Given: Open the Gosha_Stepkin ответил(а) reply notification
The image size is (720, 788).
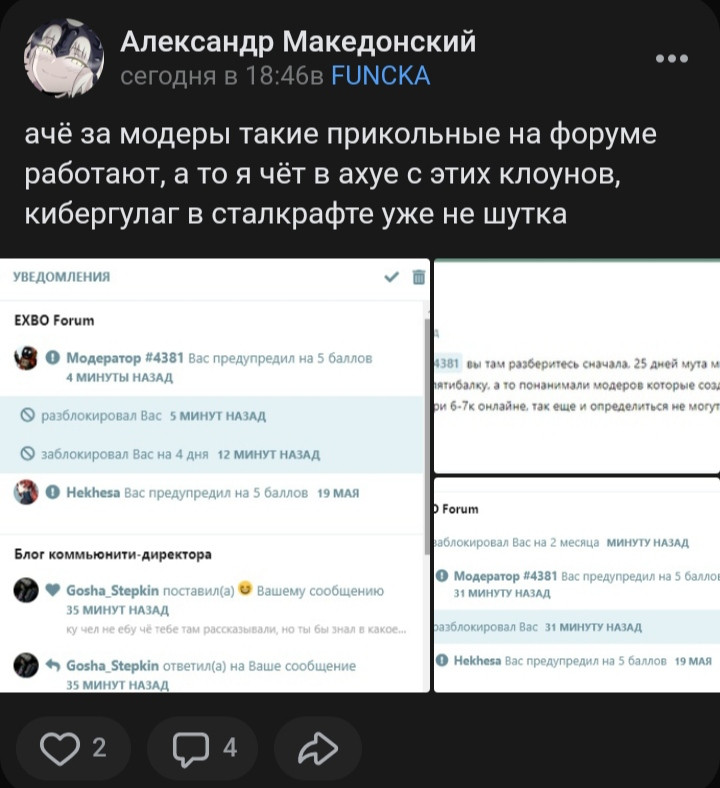Looking at the screenshot, I should point(211,672).
